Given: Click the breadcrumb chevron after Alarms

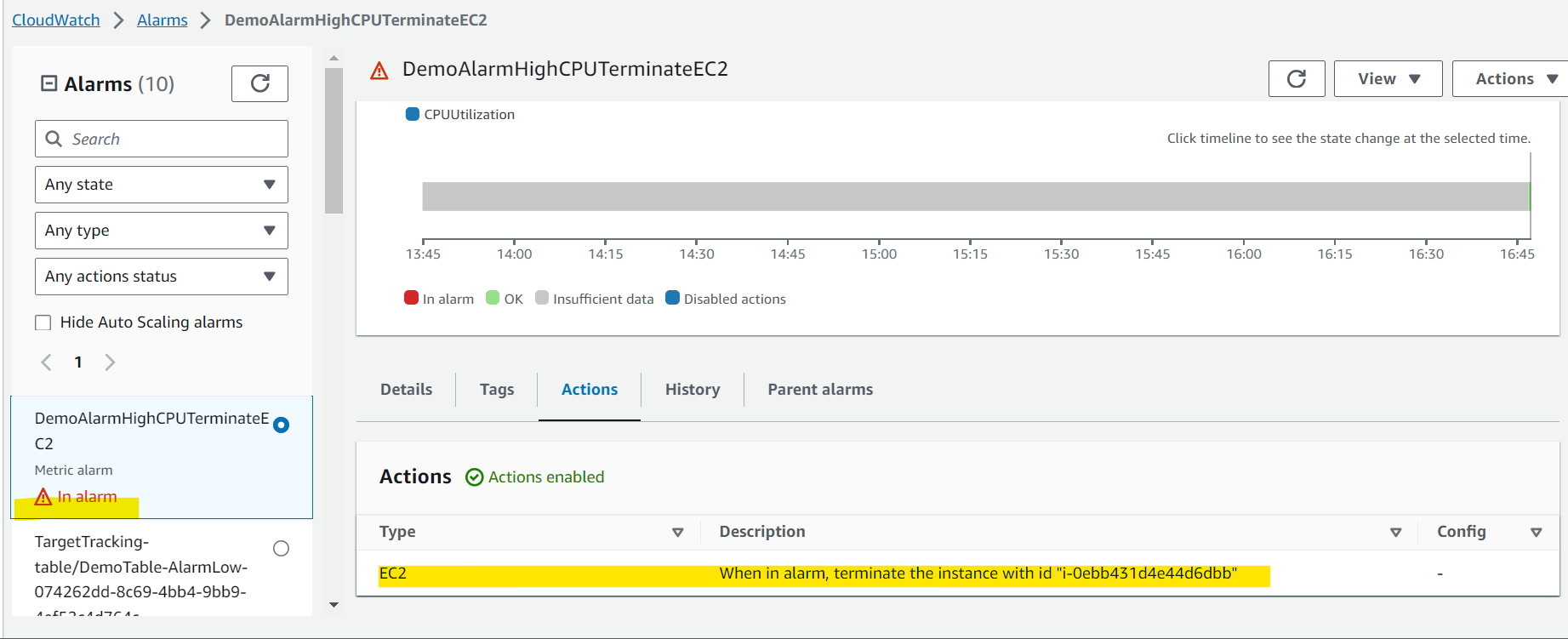Looking at the screenshot, I should pos(205,20).
